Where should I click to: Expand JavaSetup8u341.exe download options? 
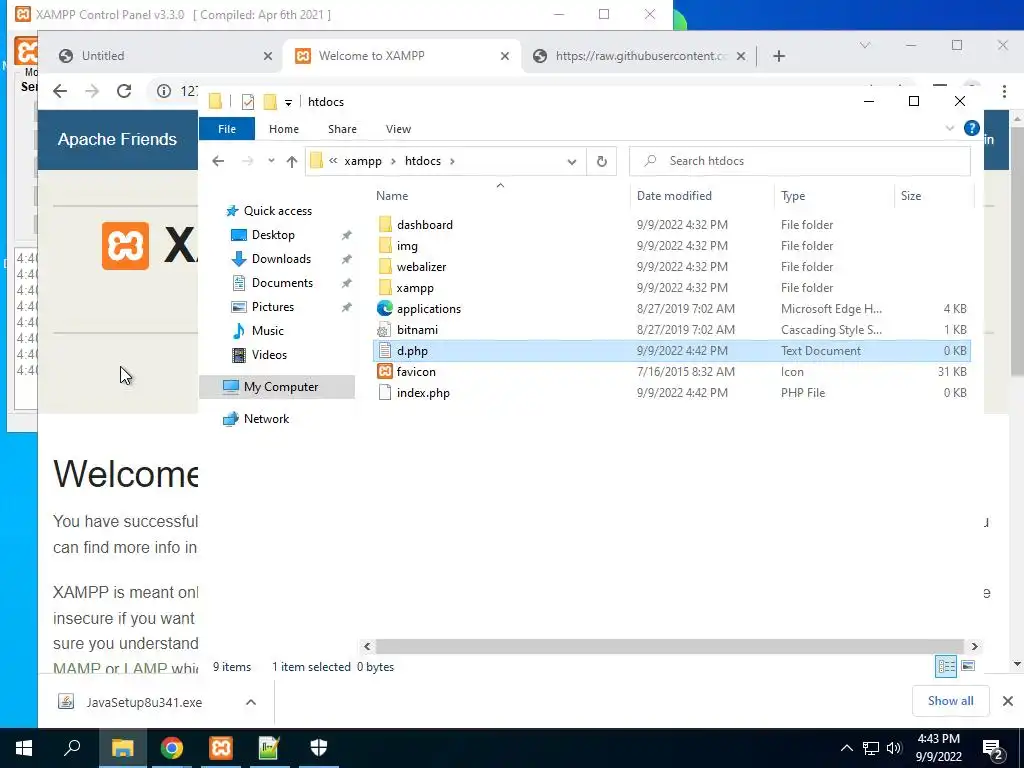pyautogui.click(x=251, y=702)
